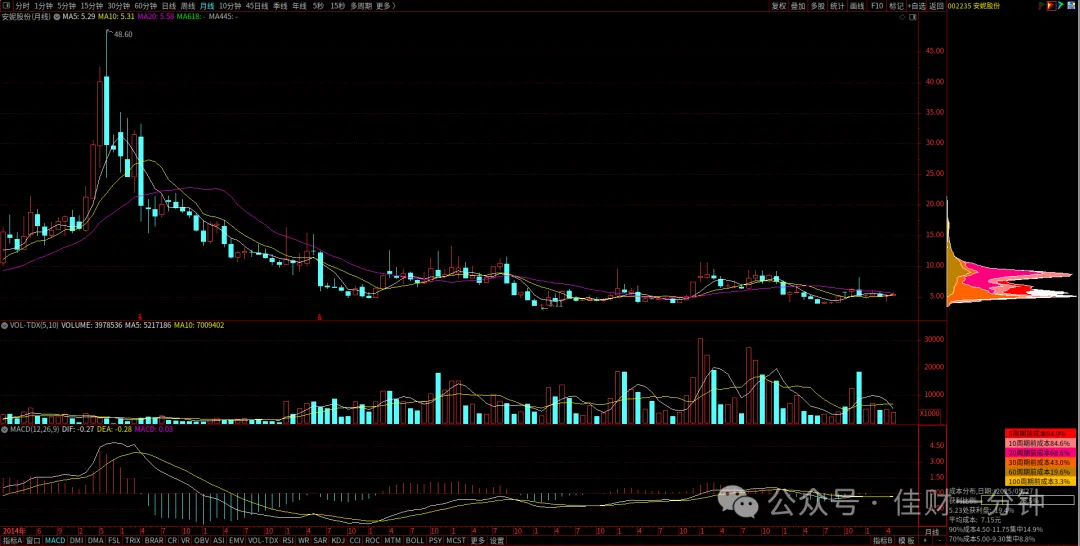Click the MA5: 5.29 value label
Image resolution: width=1080 pixels, height=546 pixels.
click(79, 16)
